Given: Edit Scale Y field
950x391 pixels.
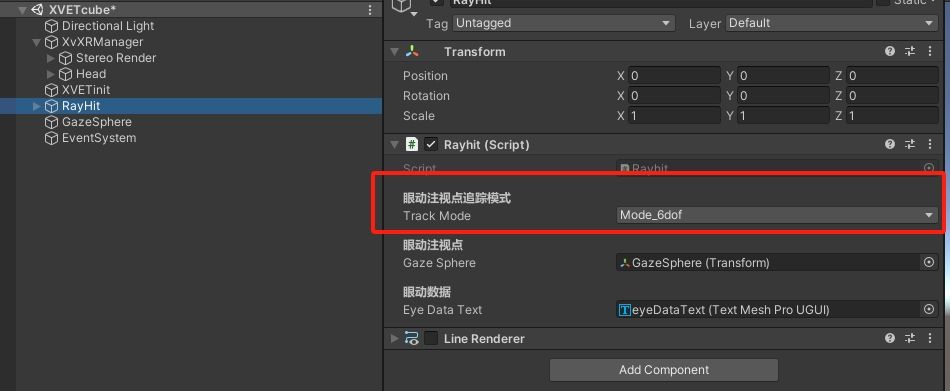Looking at the screenshot, I should 783,116.
